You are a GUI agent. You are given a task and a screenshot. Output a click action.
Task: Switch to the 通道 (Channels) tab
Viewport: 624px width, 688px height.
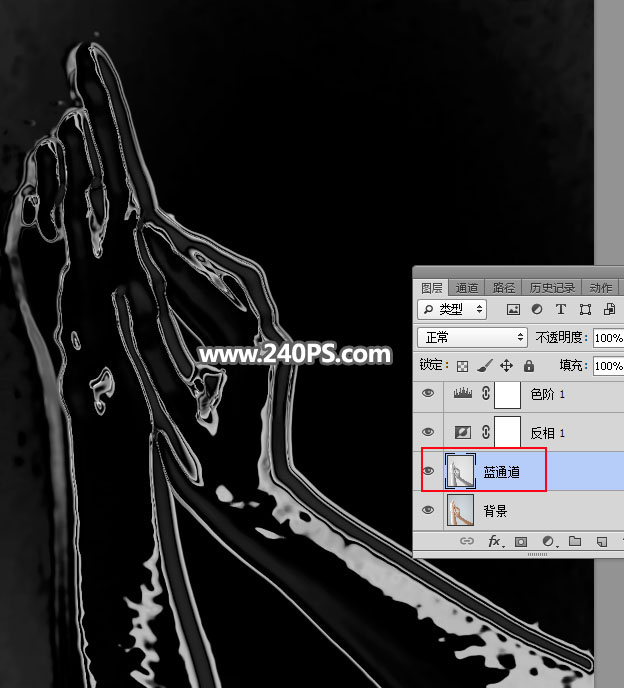466,288
